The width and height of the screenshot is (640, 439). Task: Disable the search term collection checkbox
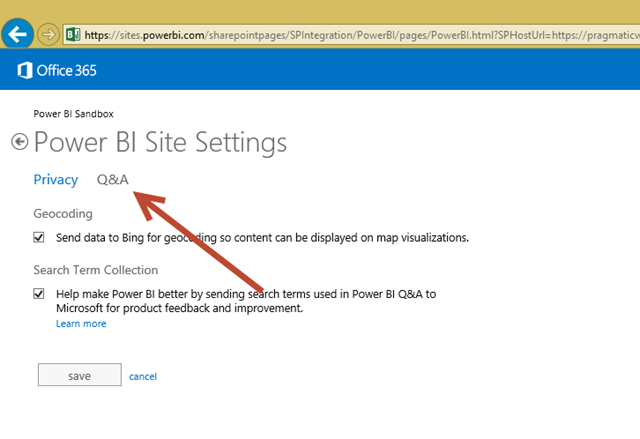point(39,294)
